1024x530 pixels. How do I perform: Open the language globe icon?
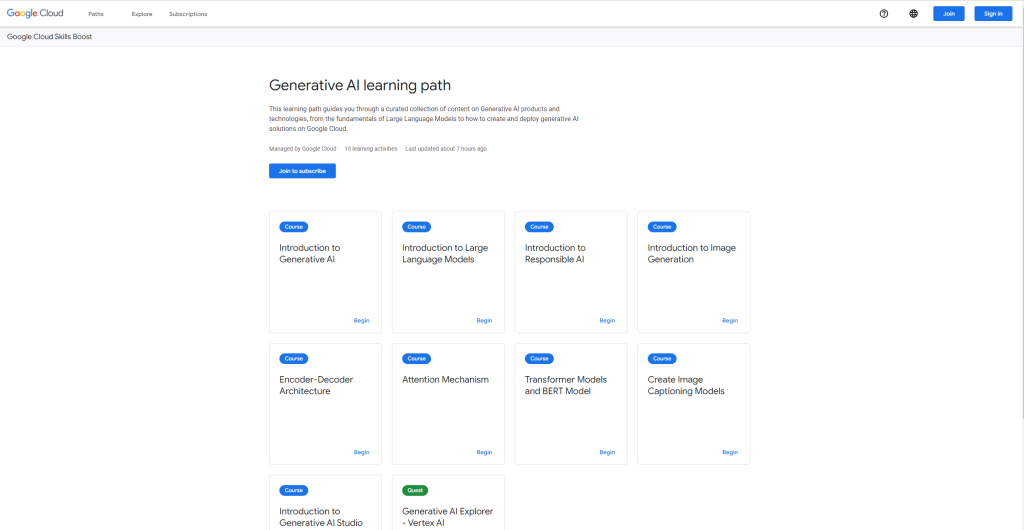[913, 14]
